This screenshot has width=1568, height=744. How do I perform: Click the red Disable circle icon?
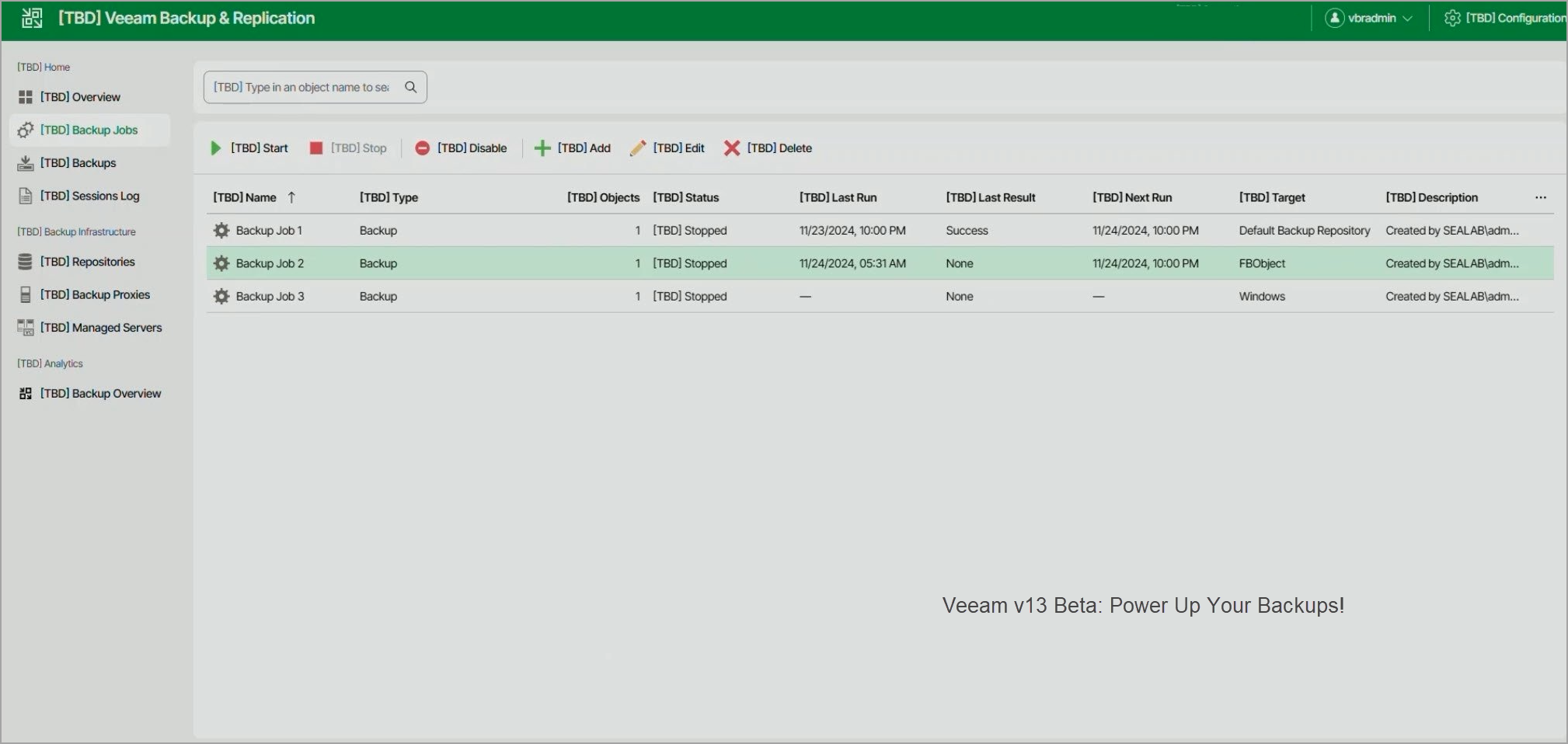click(422, 148)
